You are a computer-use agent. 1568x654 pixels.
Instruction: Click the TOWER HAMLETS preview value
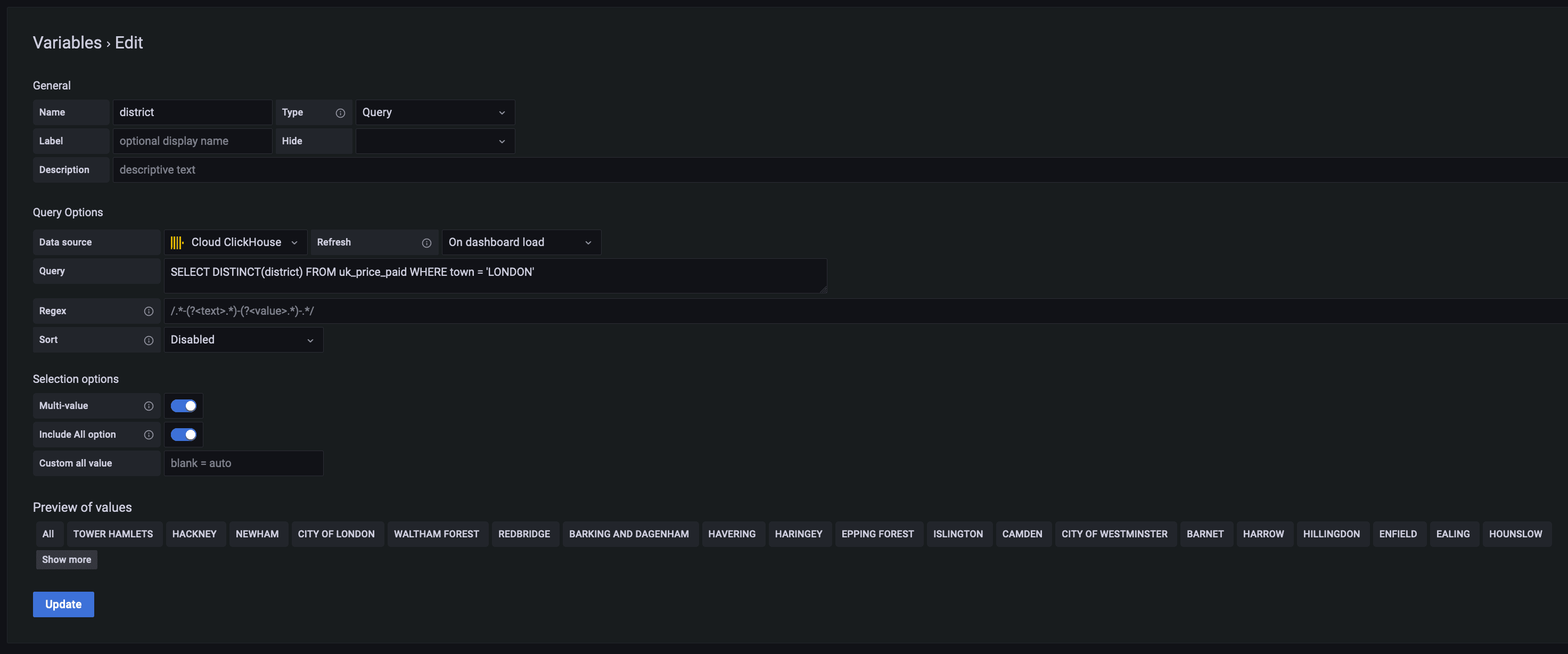click(x=113, y=534)
